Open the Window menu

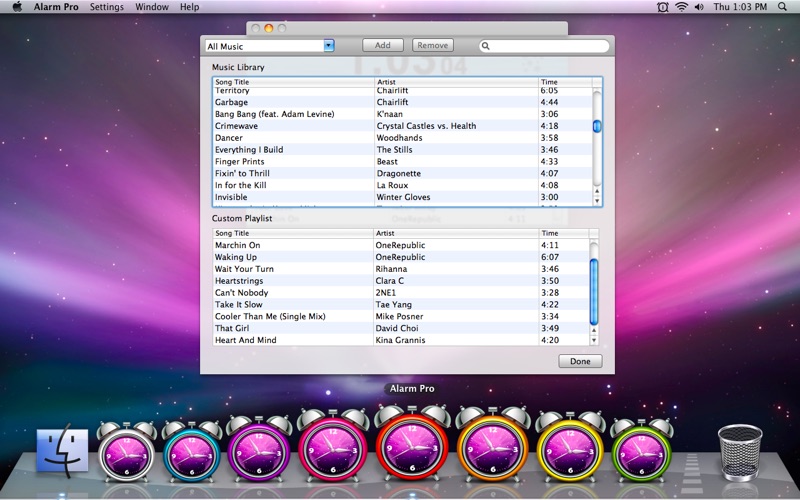(151, 7)
